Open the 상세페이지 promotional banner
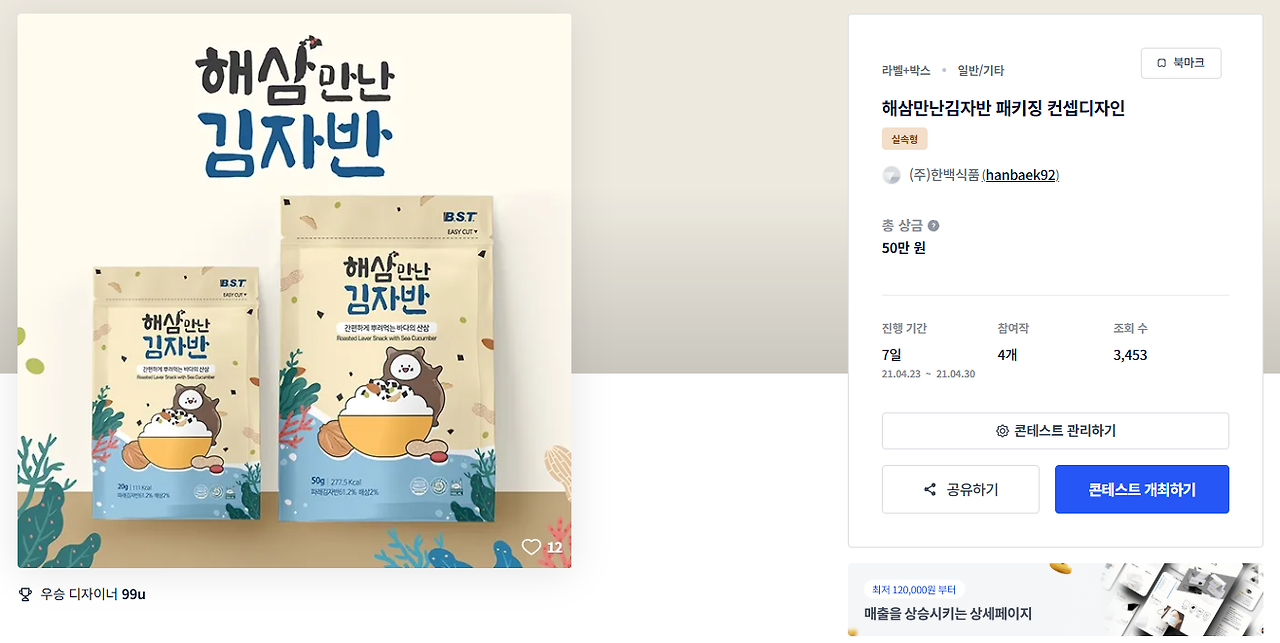This screenshot has height=643, width=1280. tap(1055, 600)
